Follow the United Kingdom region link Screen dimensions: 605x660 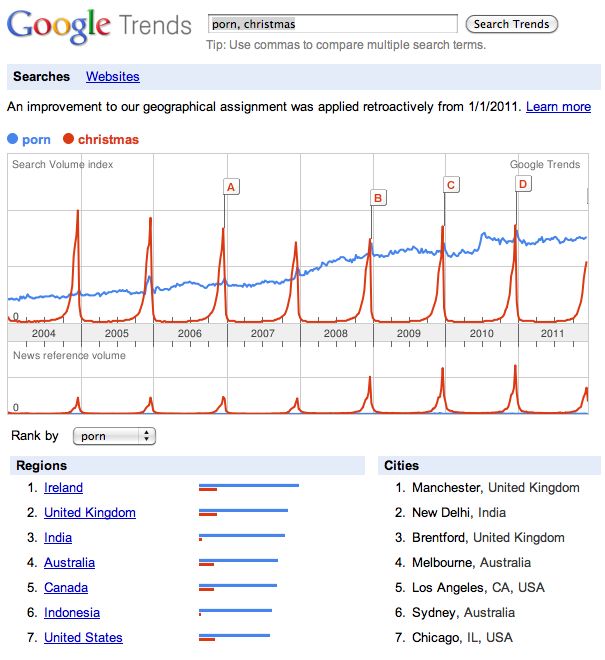(90, 513)
